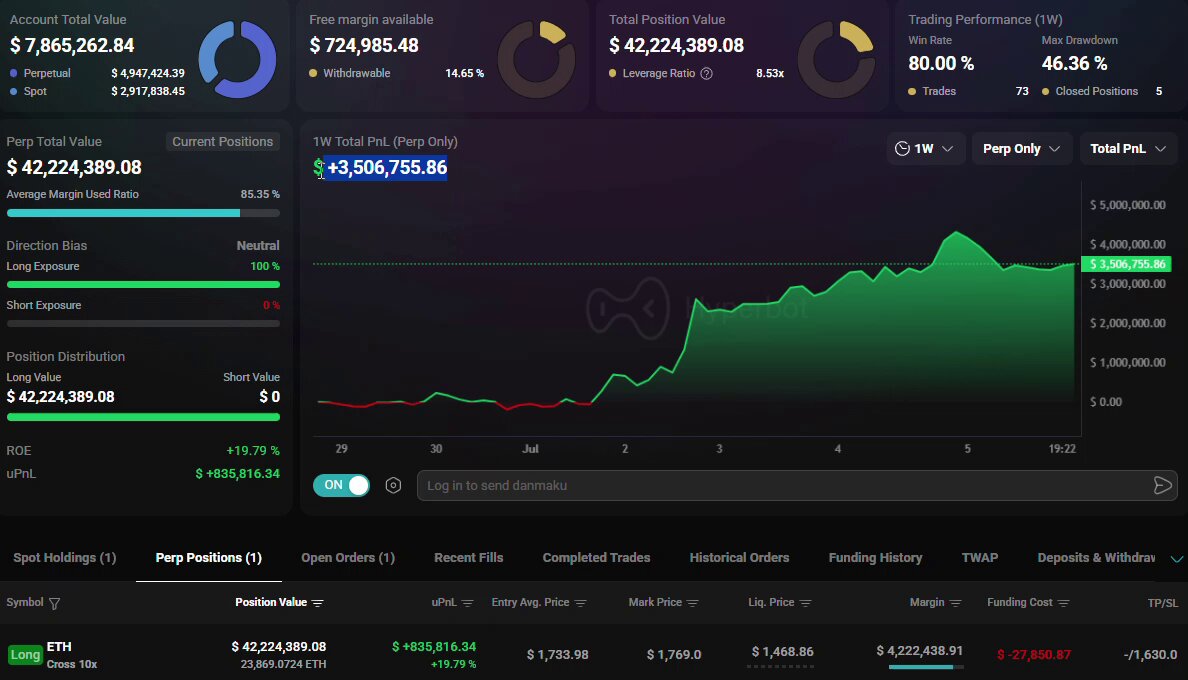Click the ETH Cross 10x symbol cell
The width and height of the screenshot is (1188, 680).
tap(72, 654)
